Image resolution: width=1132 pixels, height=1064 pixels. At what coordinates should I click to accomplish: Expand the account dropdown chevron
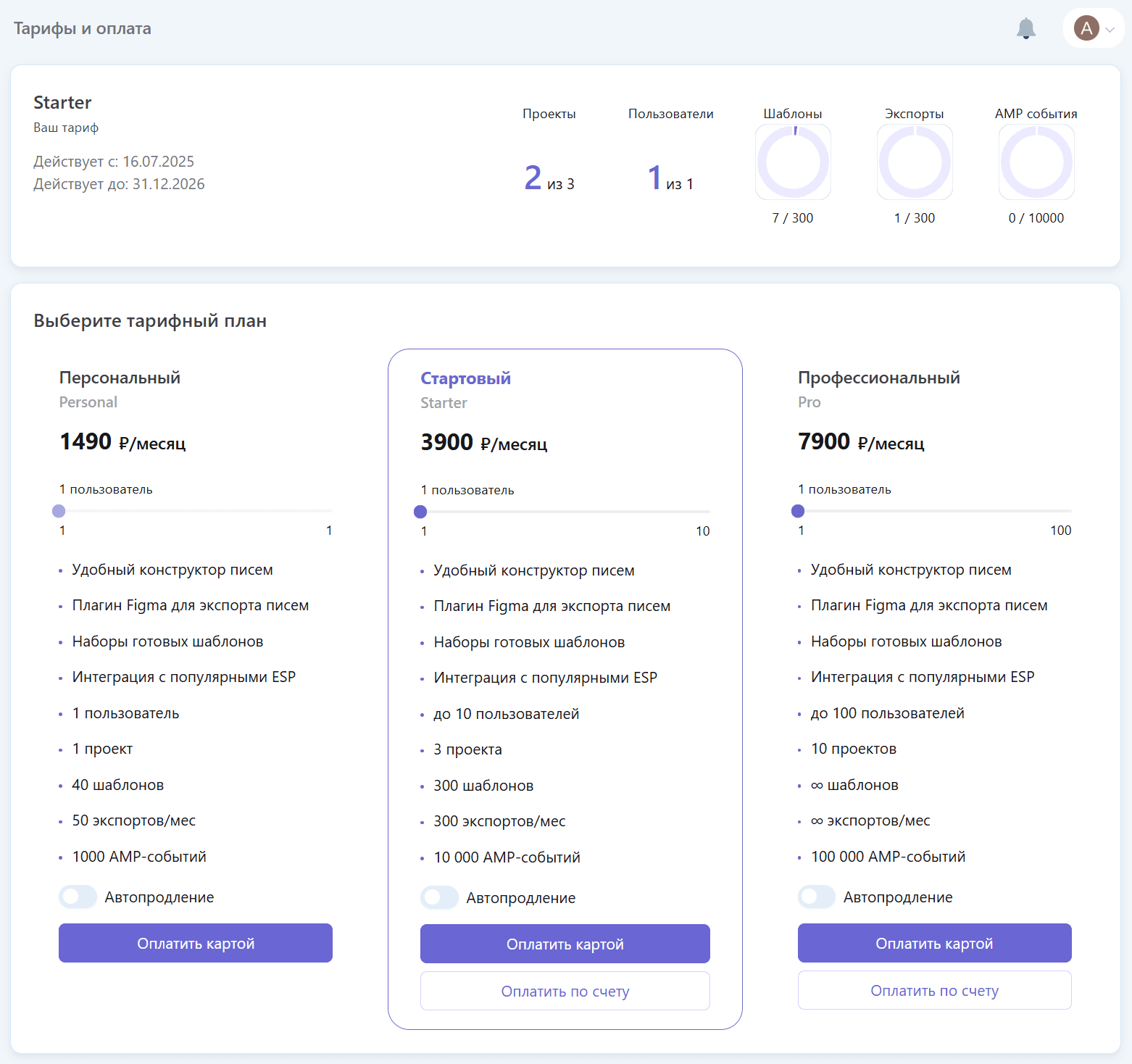click(x=1110, y=30)
